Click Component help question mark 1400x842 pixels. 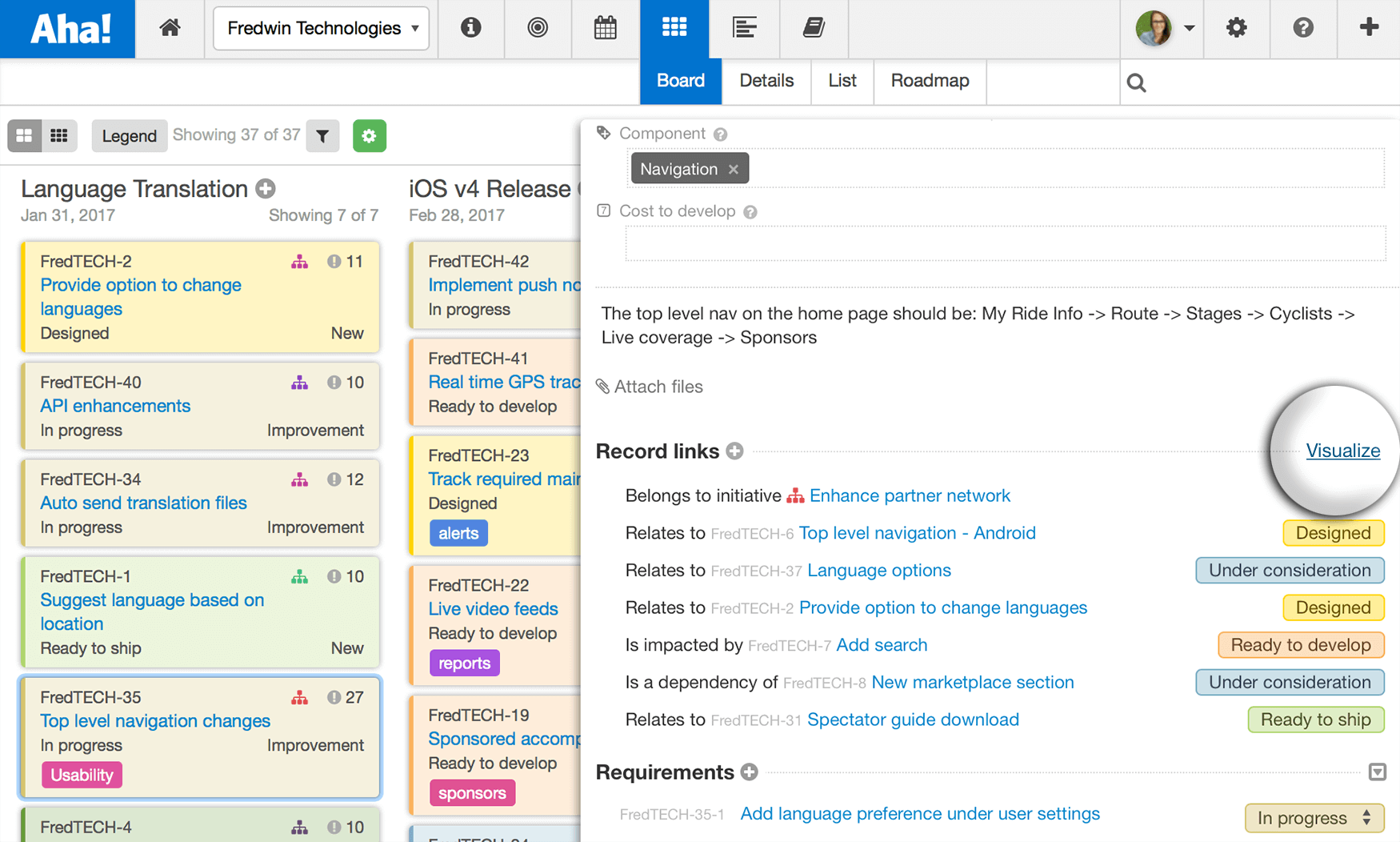click(x=720, y=134)
